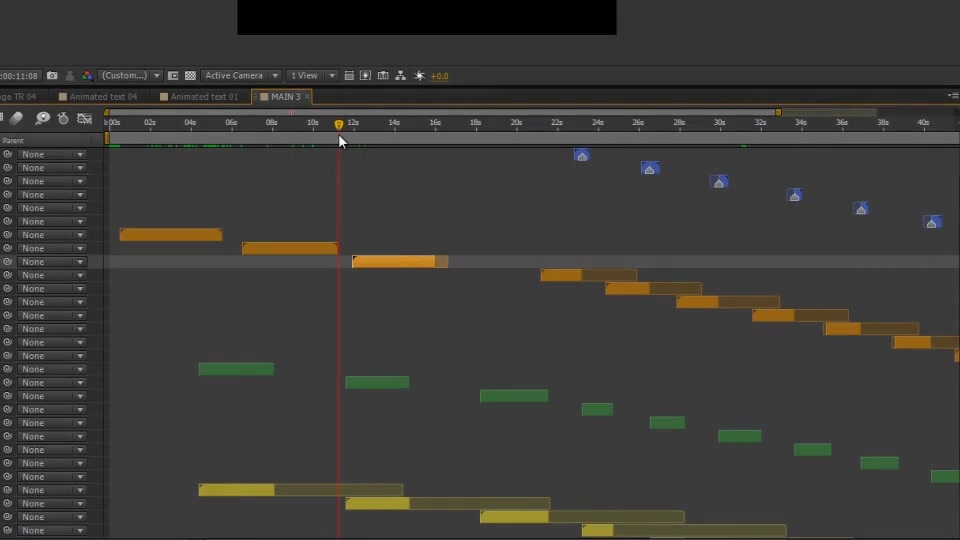The image size is (960, 540).
Task: Open the 1 View layout dropdown
Action: [312, 75]
